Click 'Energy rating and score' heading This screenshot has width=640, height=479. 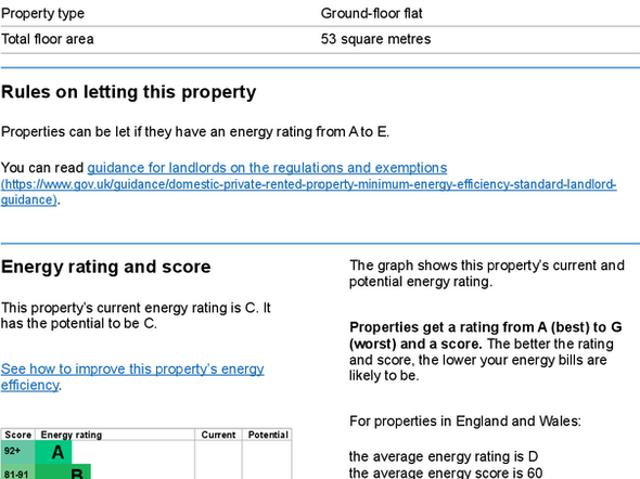[x=106, y=267]
